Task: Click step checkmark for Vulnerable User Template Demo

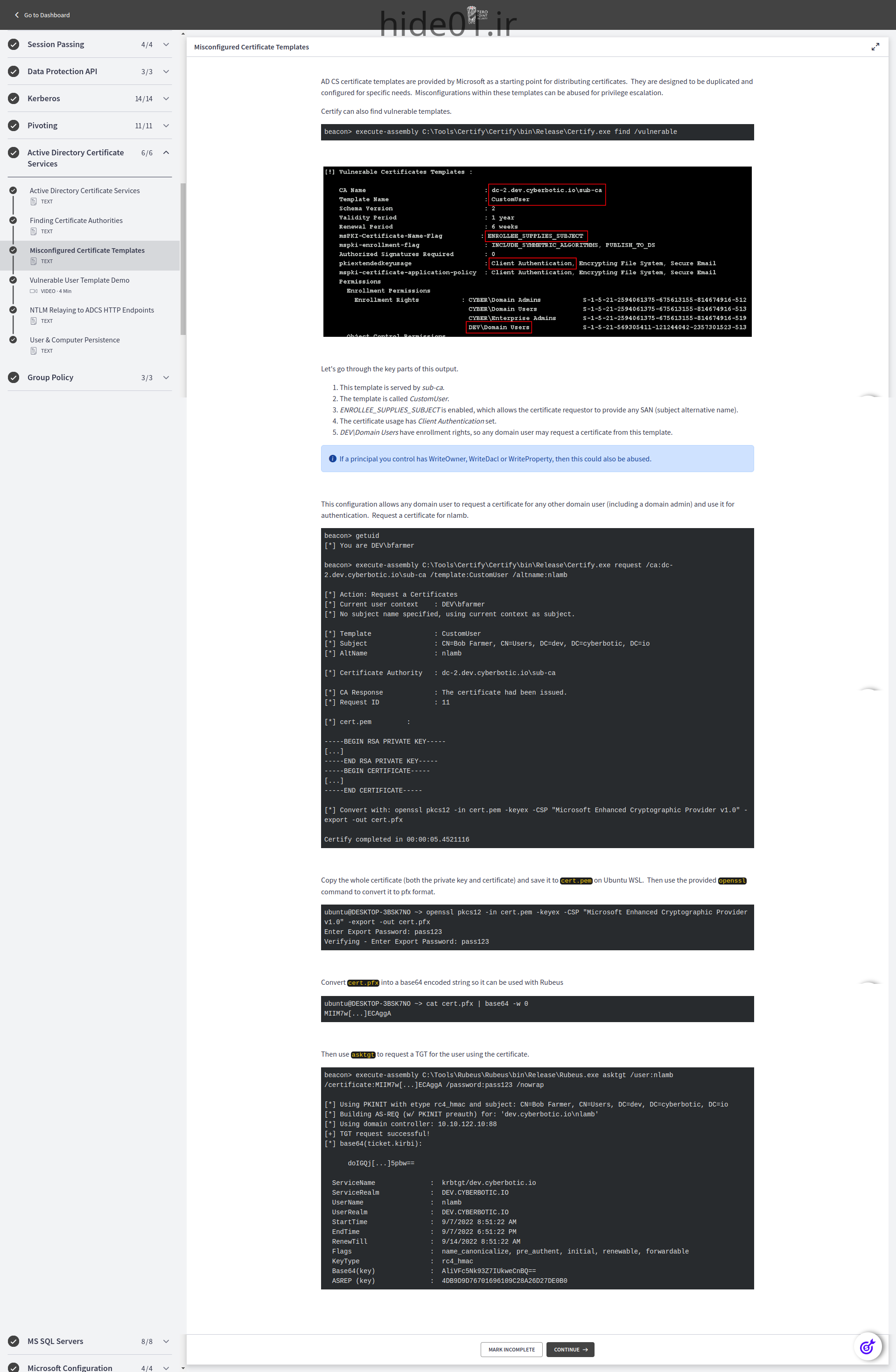Action: 13,279
